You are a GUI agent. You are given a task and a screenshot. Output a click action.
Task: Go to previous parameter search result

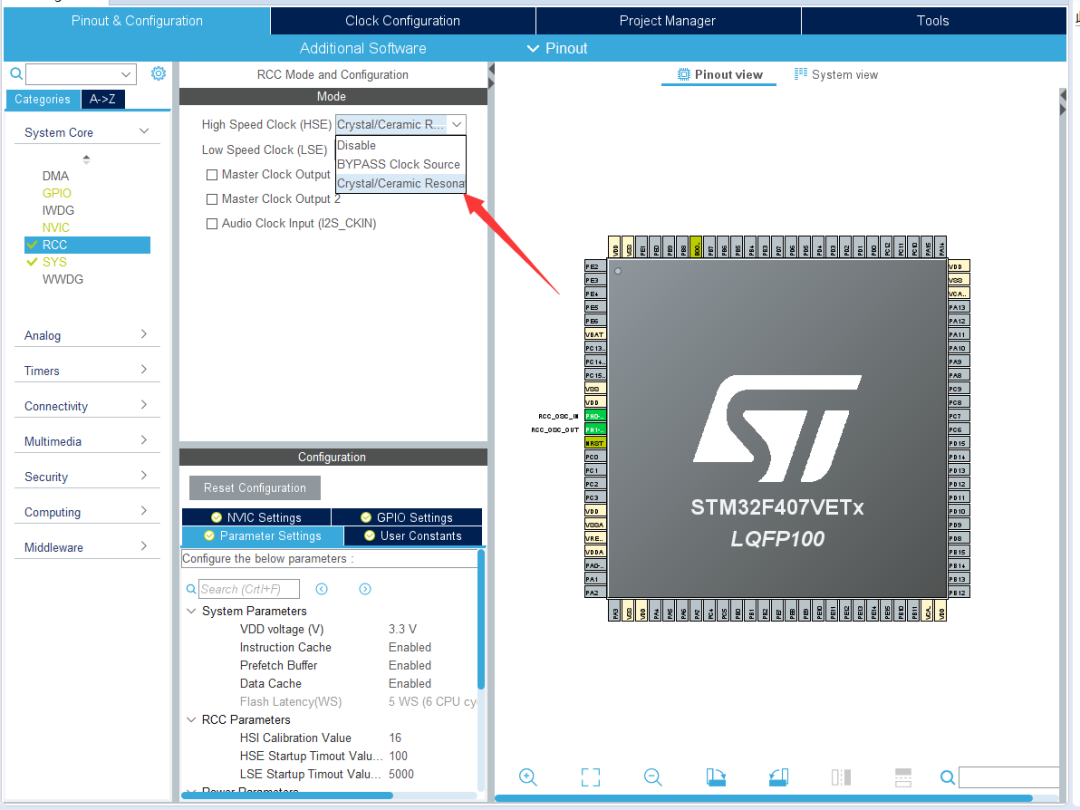point(322,589)
